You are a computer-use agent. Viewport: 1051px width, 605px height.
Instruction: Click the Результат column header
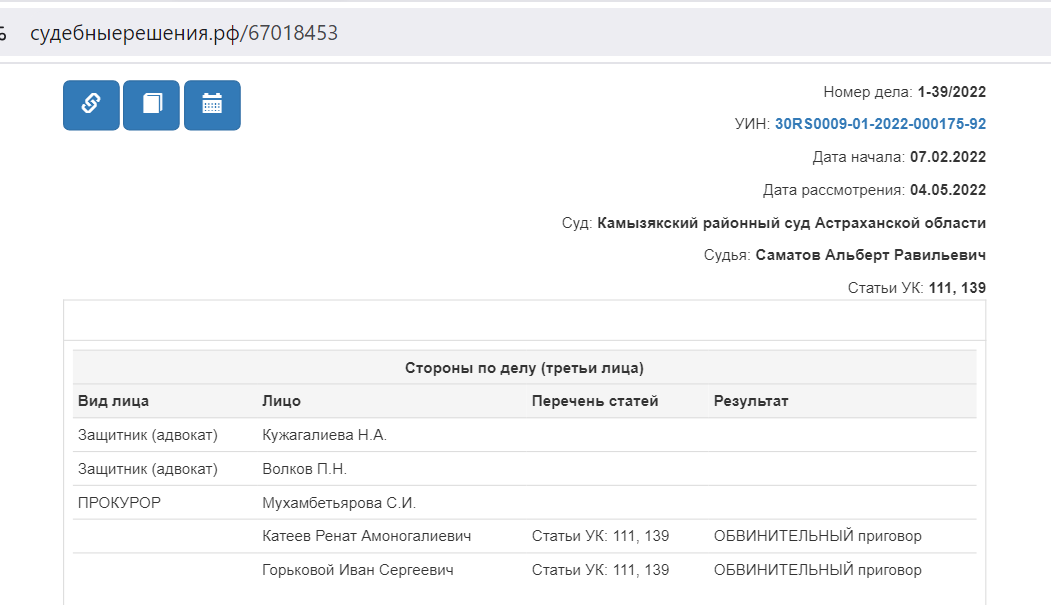(751, 401)
